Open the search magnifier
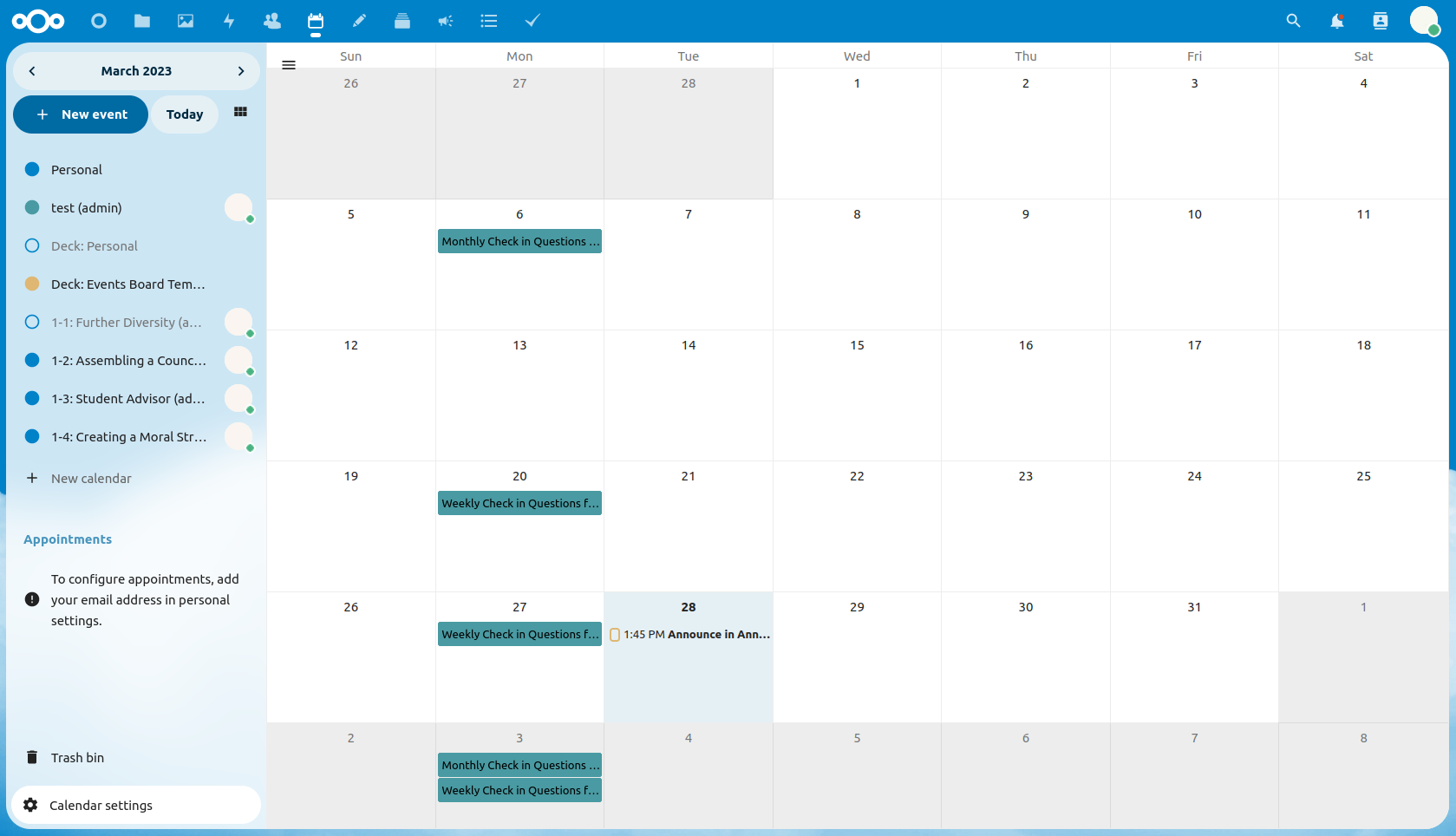The height and width of the screenshot is (836, 1456). (1293, 21)
